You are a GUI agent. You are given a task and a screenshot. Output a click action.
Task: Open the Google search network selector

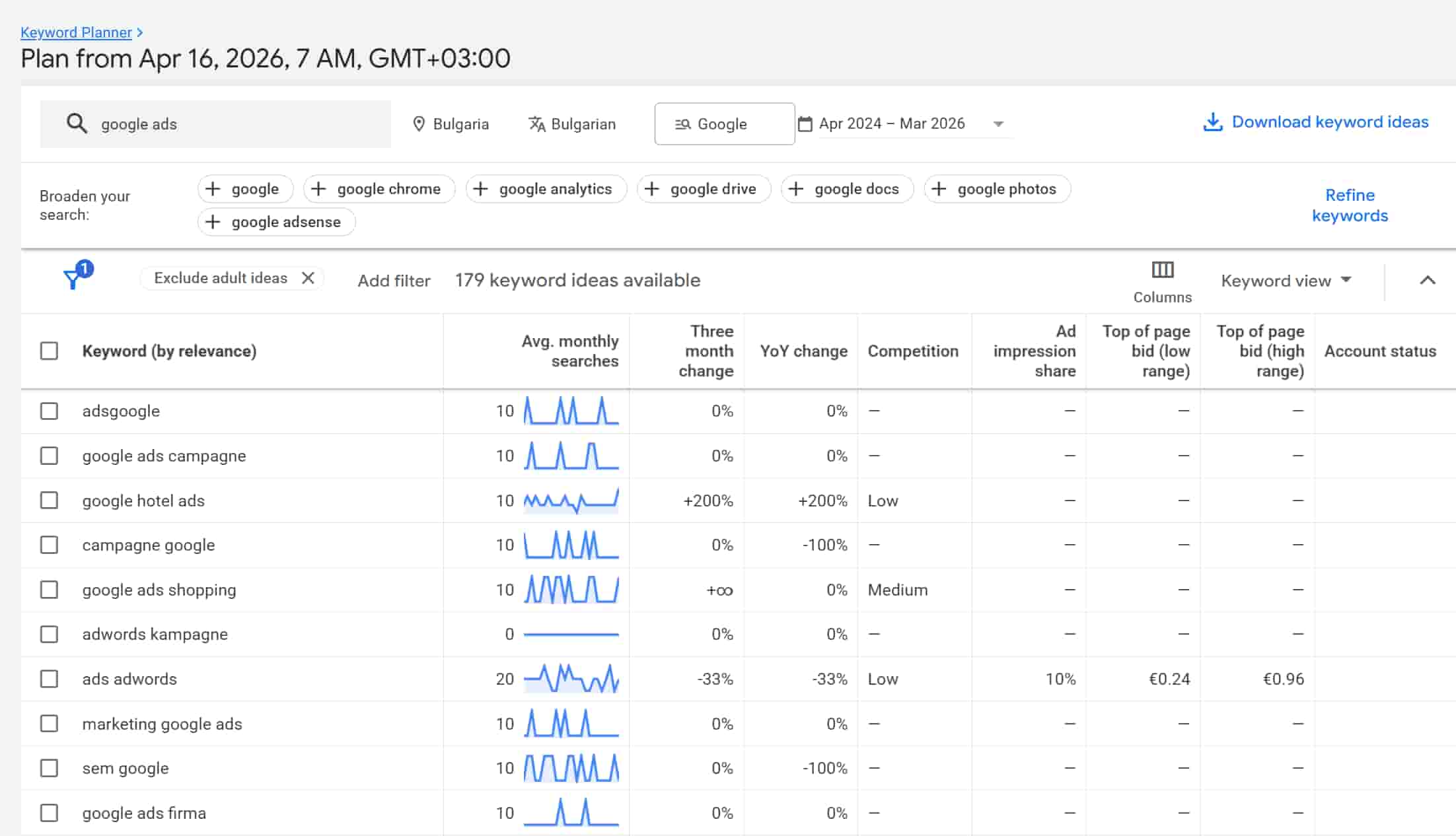[x=725, y=123]
